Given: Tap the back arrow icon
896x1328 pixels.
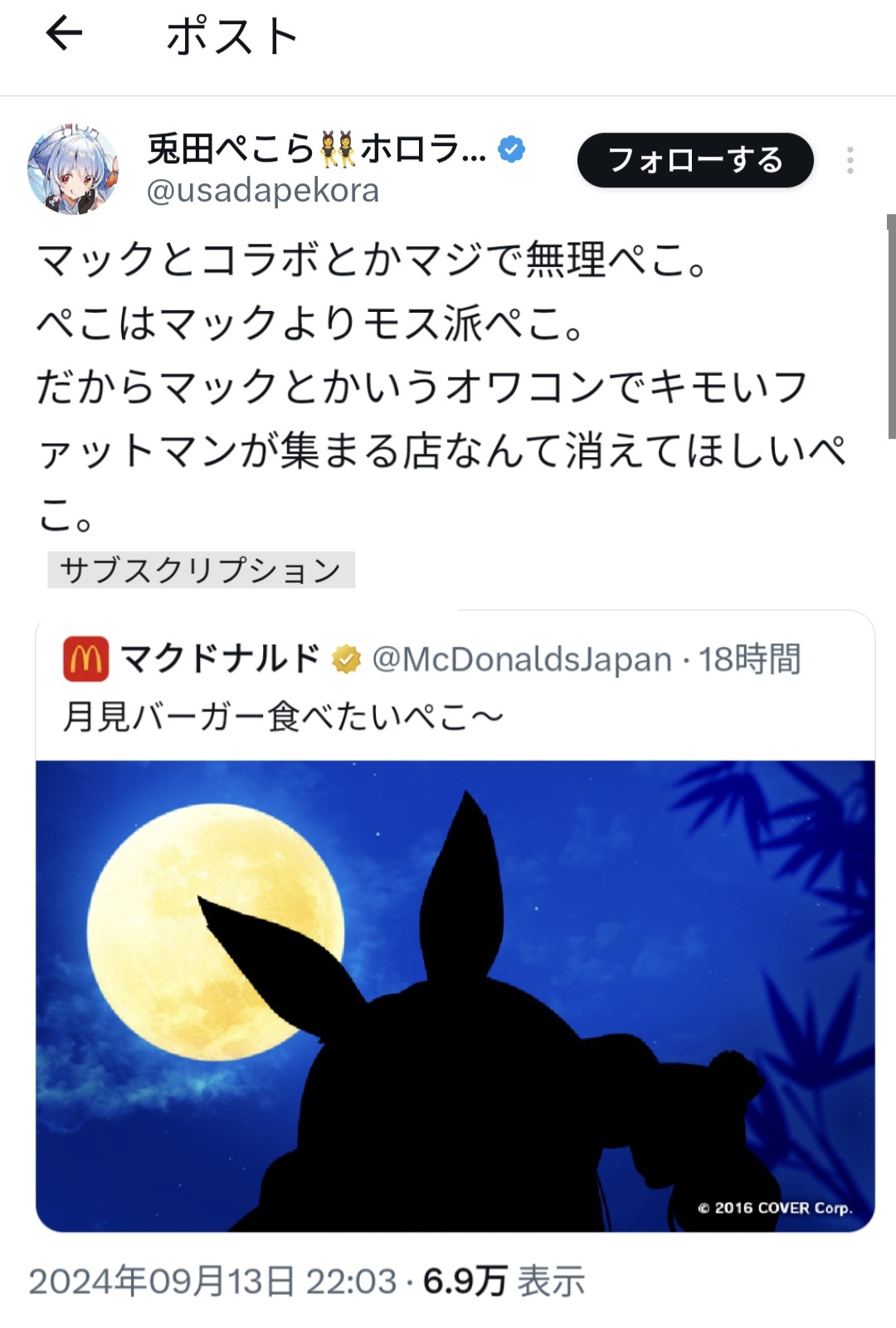Looking at the screenshot, I should point(64,35).
